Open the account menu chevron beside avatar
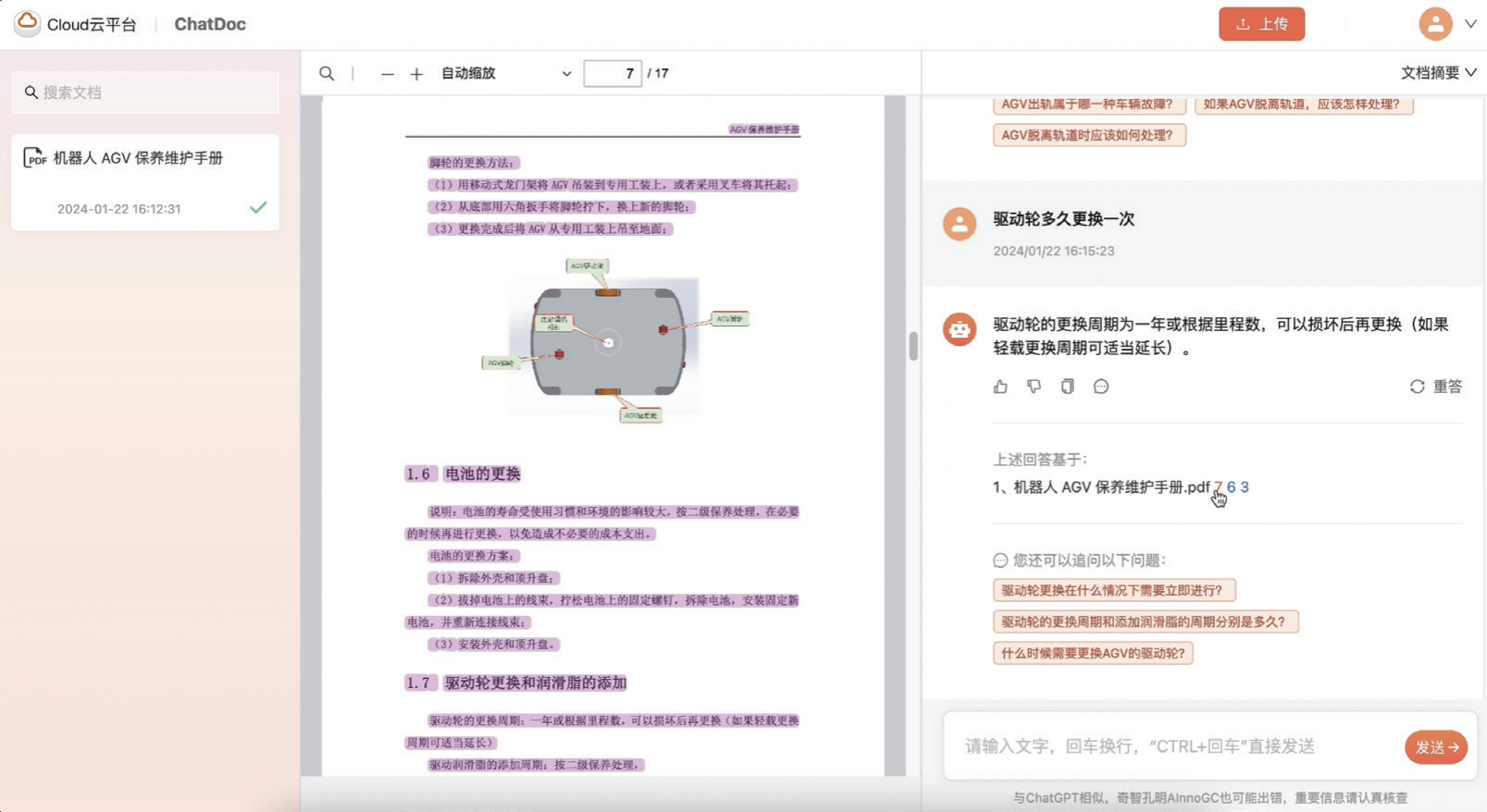 point(1470,24)
